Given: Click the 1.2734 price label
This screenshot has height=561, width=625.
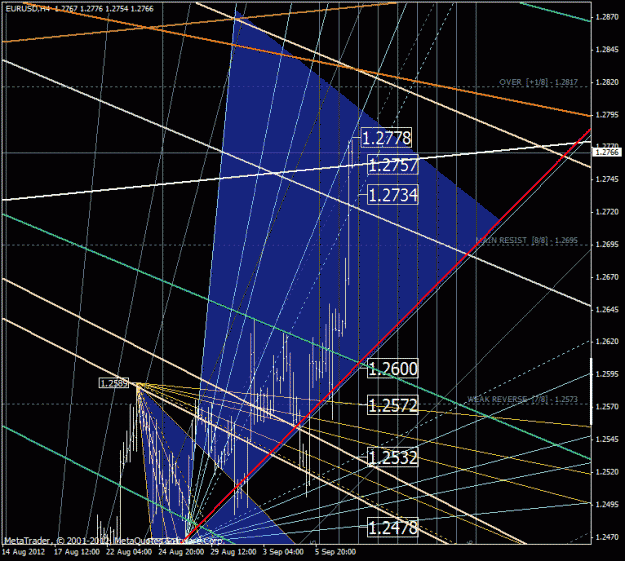Looking at the screenshot, I should (393, 195).
